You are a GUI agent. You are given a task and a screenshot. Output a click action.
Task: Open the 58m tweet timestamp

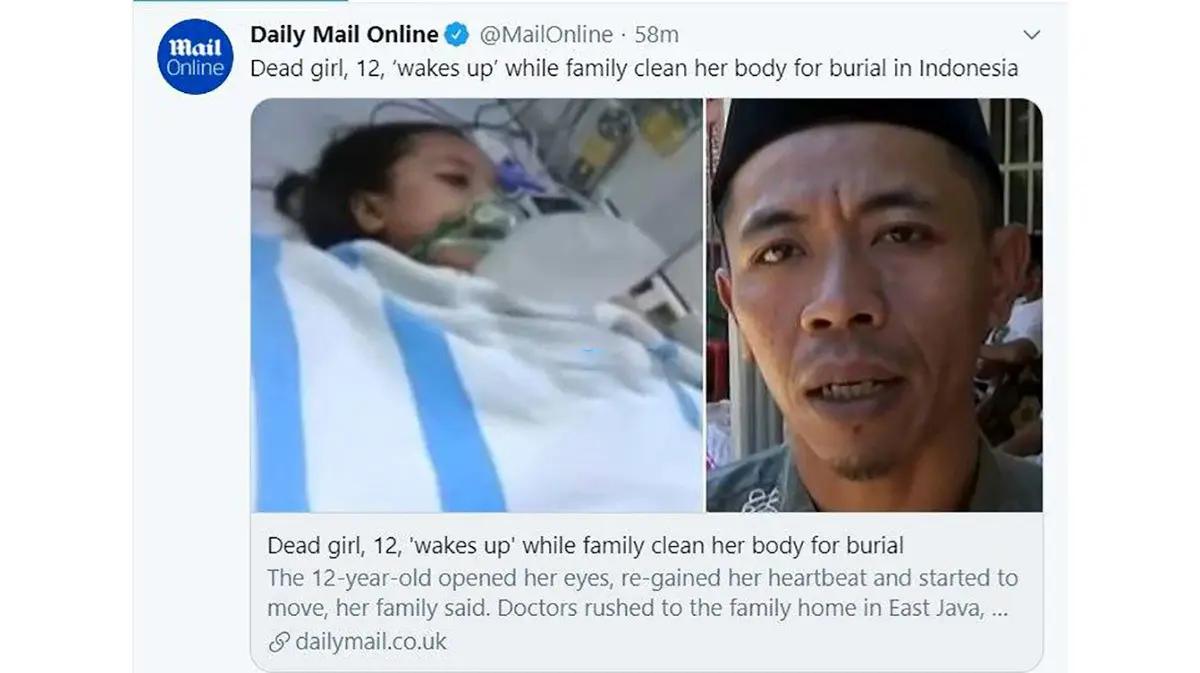(656, 35)
